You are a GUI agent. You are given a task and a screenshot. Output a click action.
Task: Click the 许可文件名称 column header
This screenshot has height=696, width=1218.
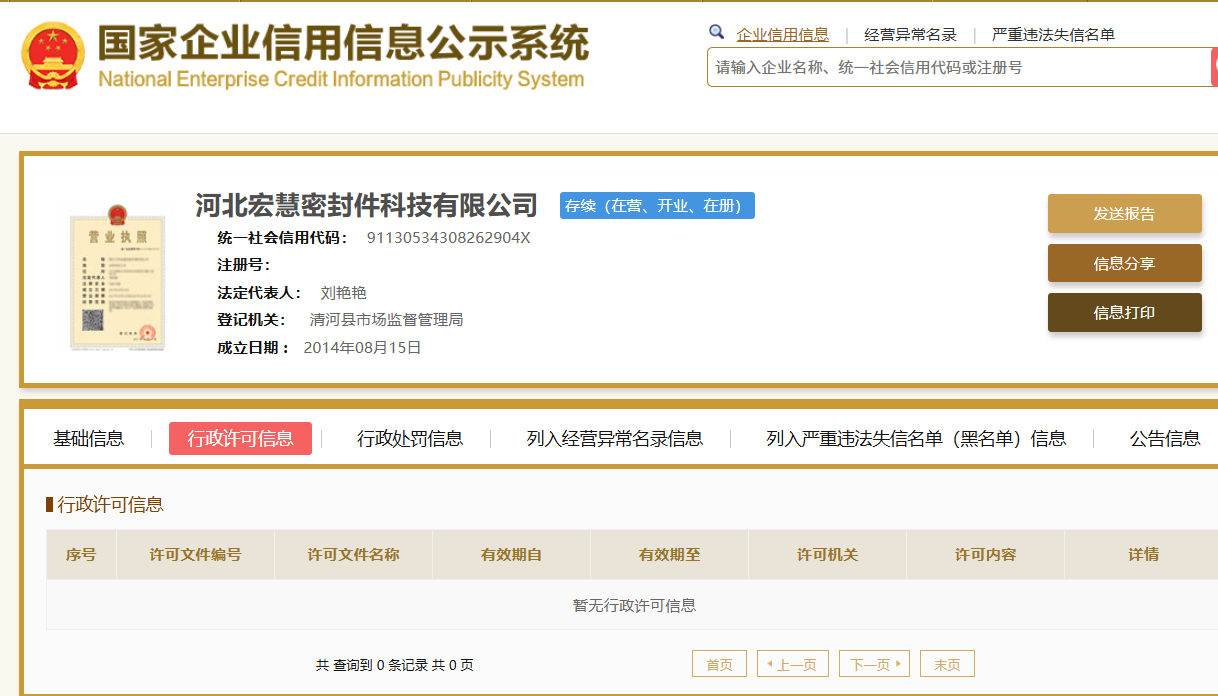tap(353, 554)
